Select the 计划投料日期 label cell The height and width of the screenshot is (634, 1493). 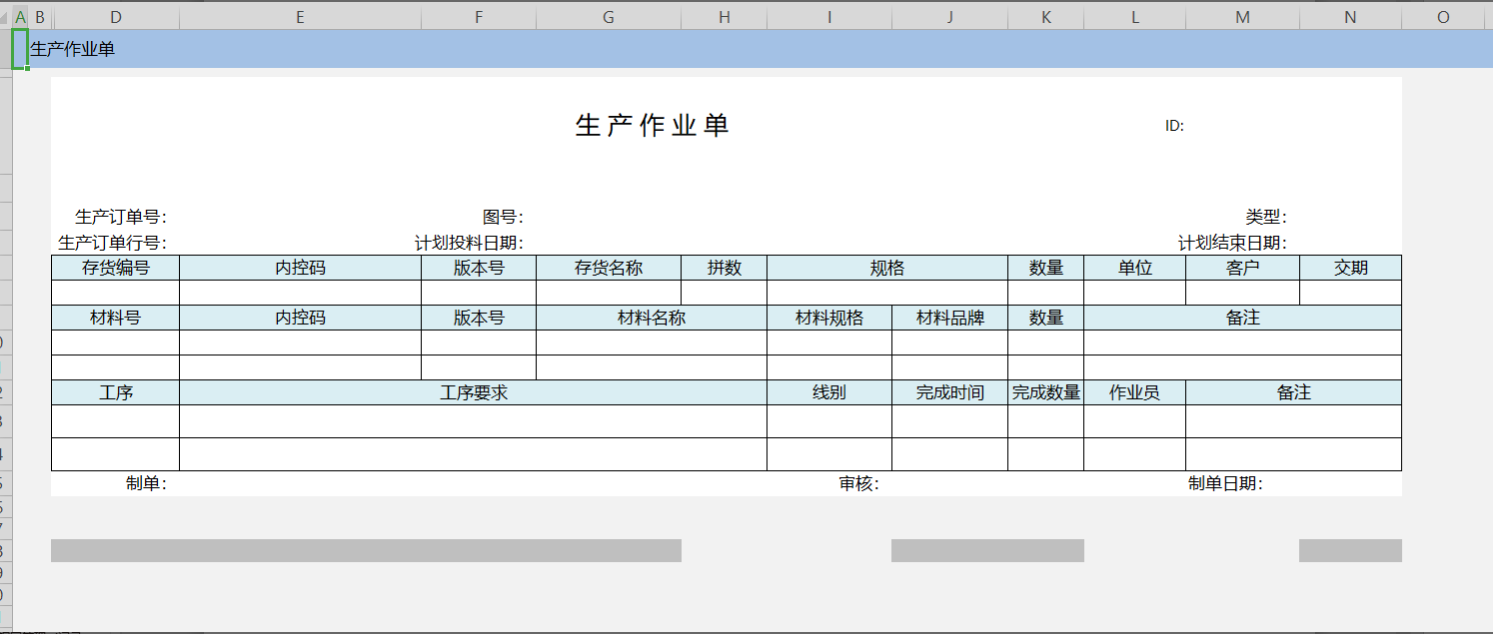pos(469,243)
